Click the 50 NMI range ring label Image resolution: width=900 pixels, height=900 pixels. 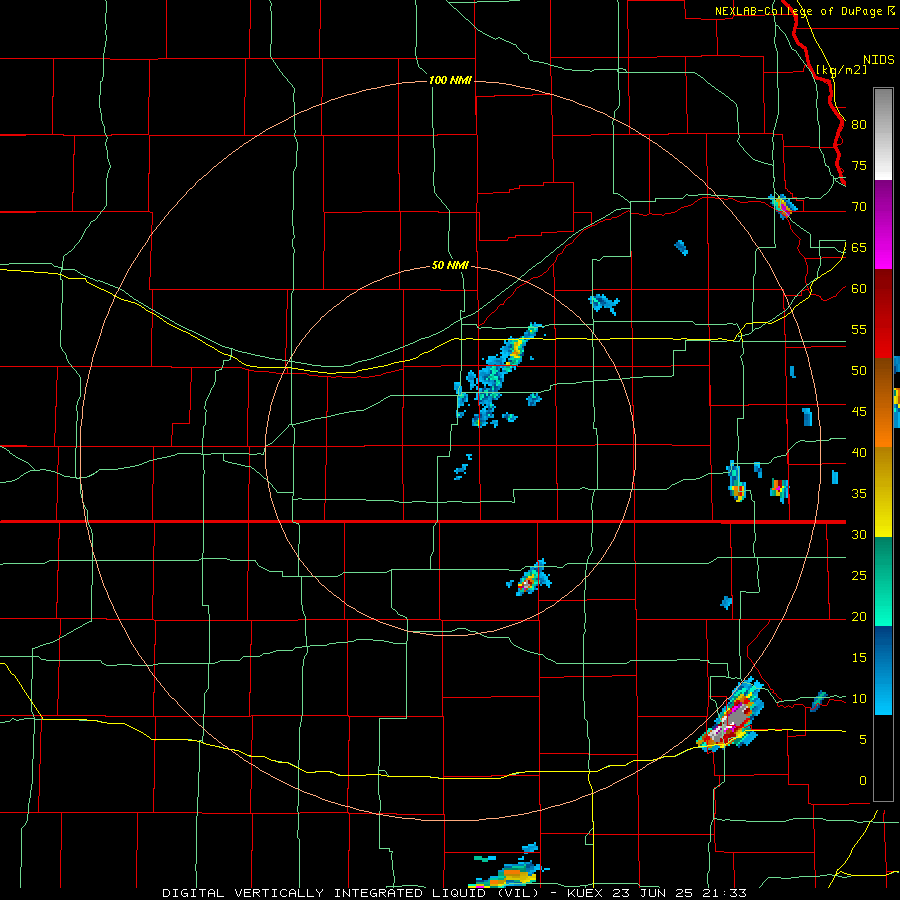click(450, 266)
